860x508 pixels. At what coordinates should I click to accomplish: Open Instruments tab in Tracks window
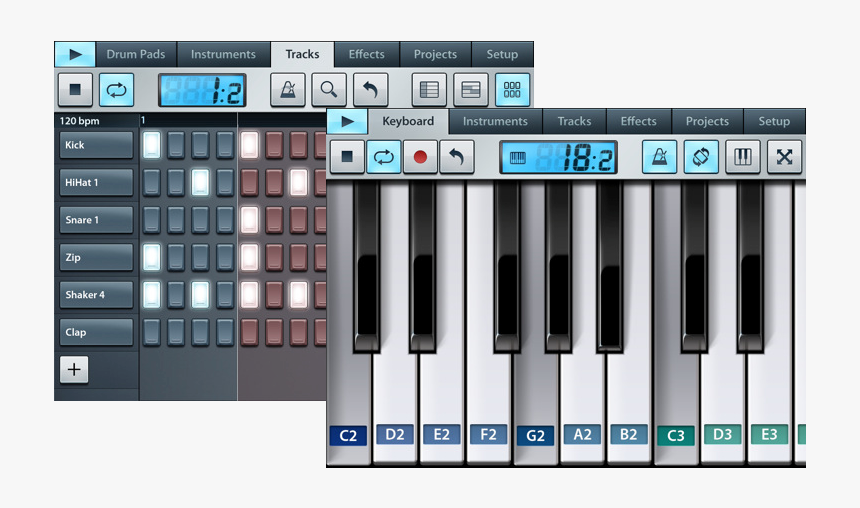pyautogui.click(x=223, y=54)
